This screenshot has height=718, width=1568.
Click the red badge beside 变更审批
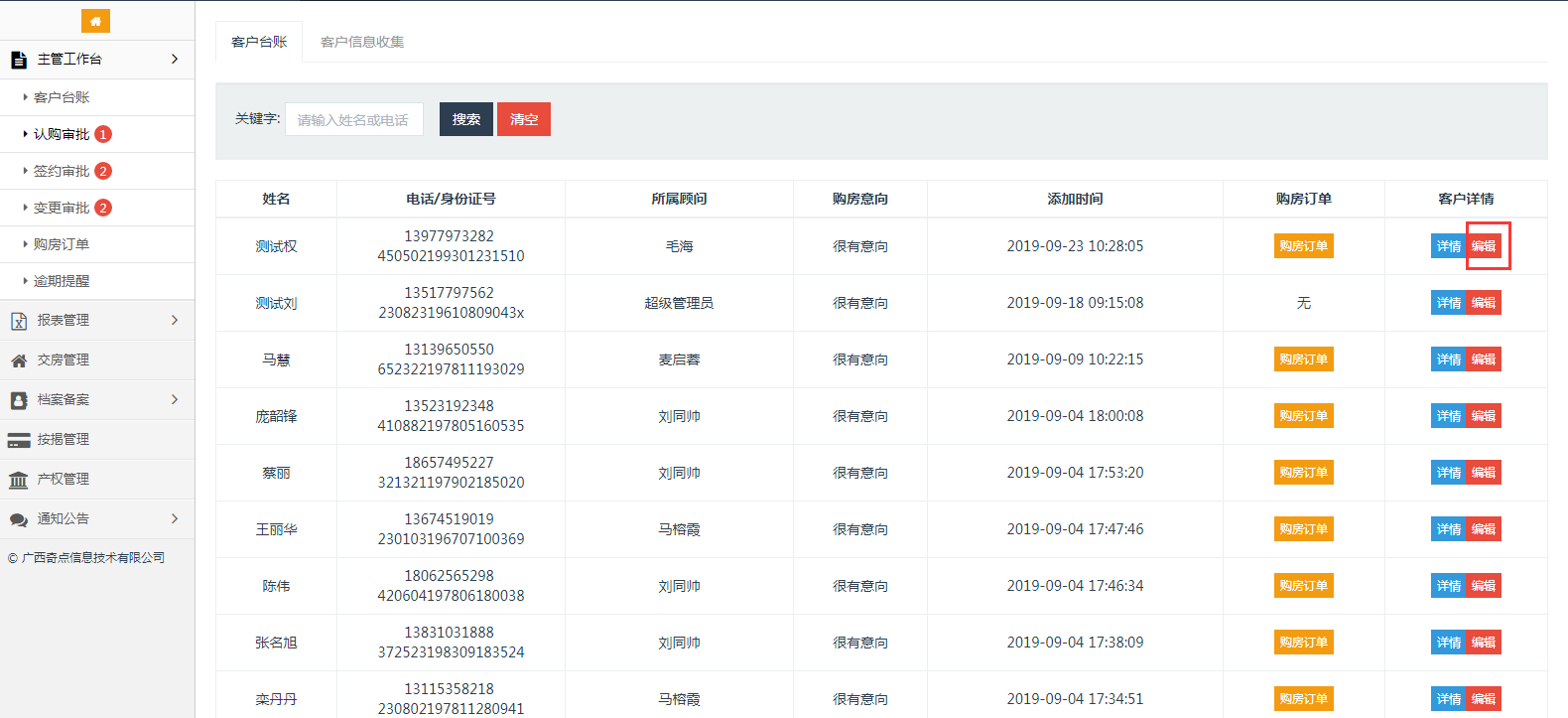[103, 208]
